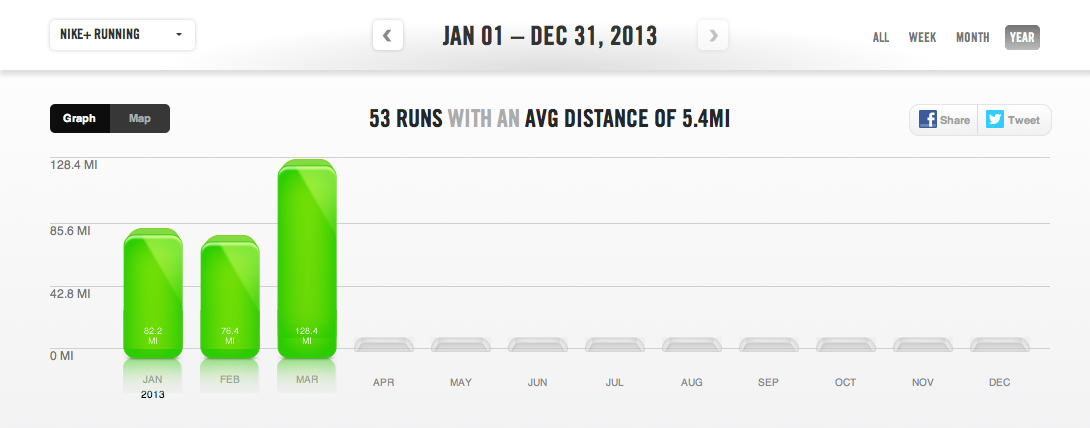Open the March 128.4 MI bar
Screen dimensions: 1090x428
[307, 258]
